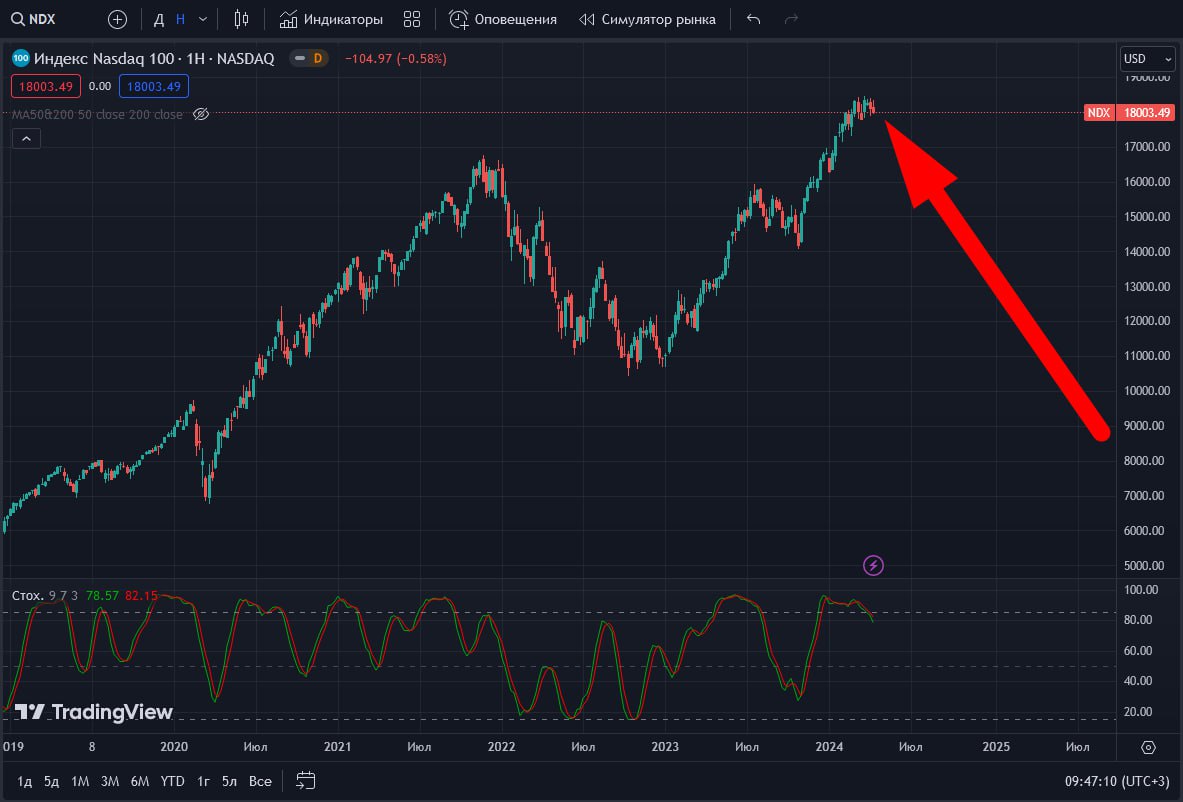Click the Nasdaq 100 index logo
This screenshot has width=1183, height=802.
[x=20, y=58]
